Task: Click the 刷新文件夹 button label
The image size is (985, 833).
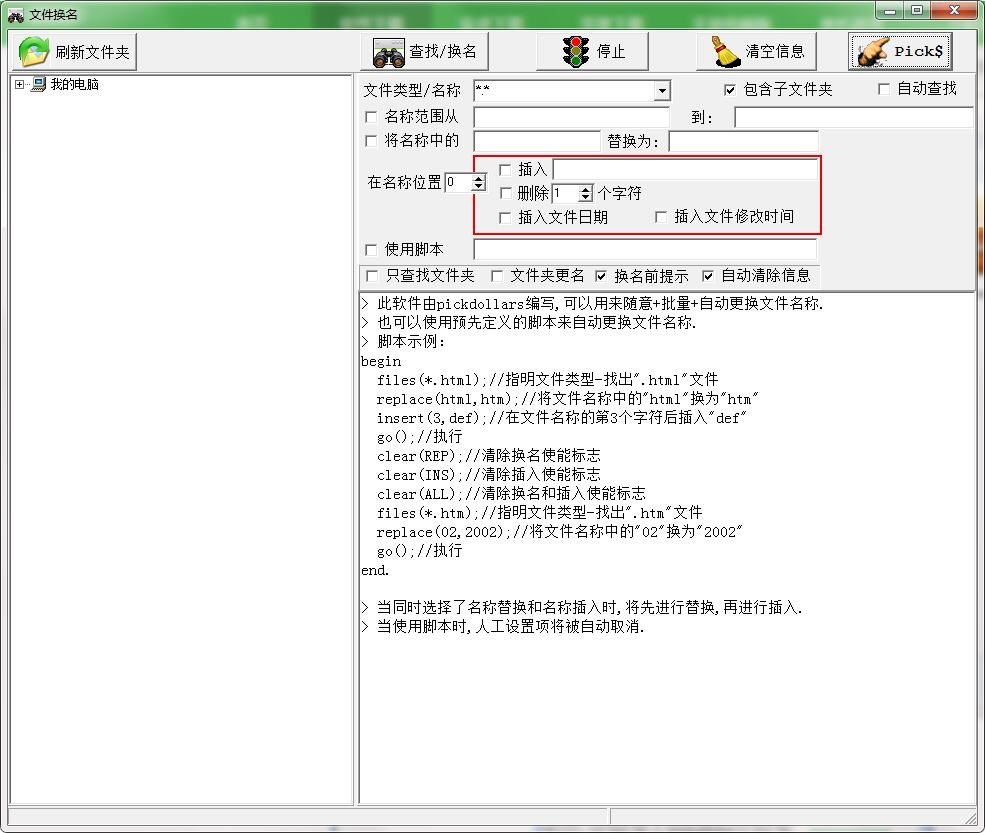Action: 92,52
